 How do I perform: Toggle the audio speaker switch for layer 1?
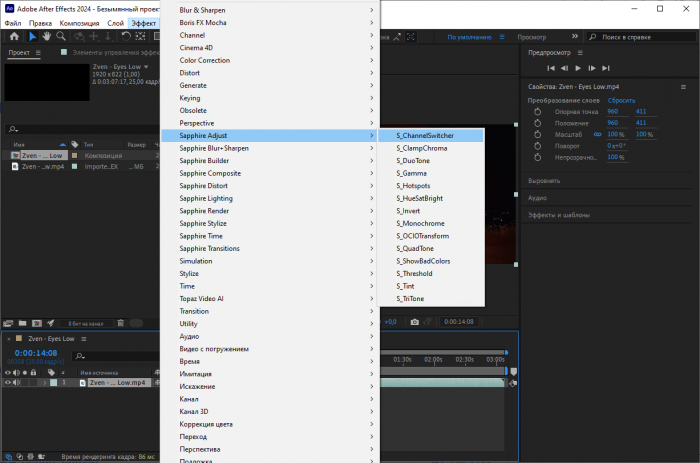[x=17, y=383]
